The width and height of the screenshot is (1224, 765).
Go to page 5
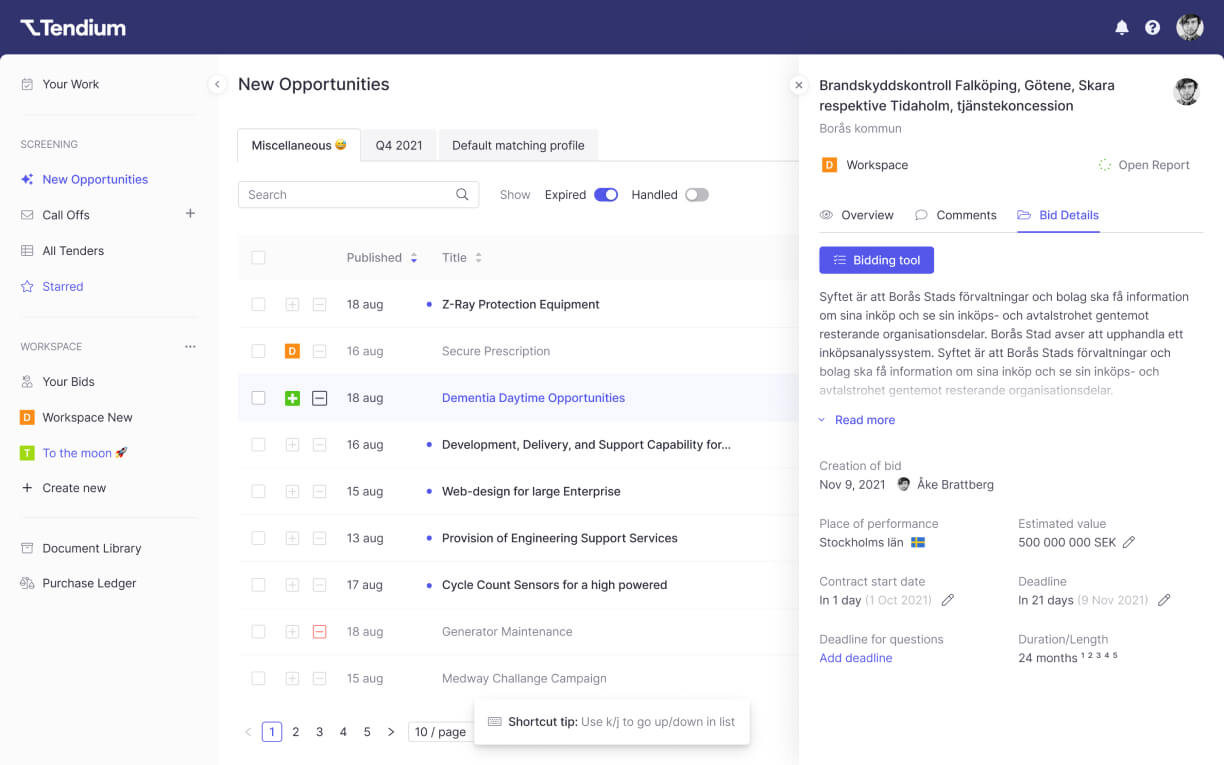click(x=367, y=732)
